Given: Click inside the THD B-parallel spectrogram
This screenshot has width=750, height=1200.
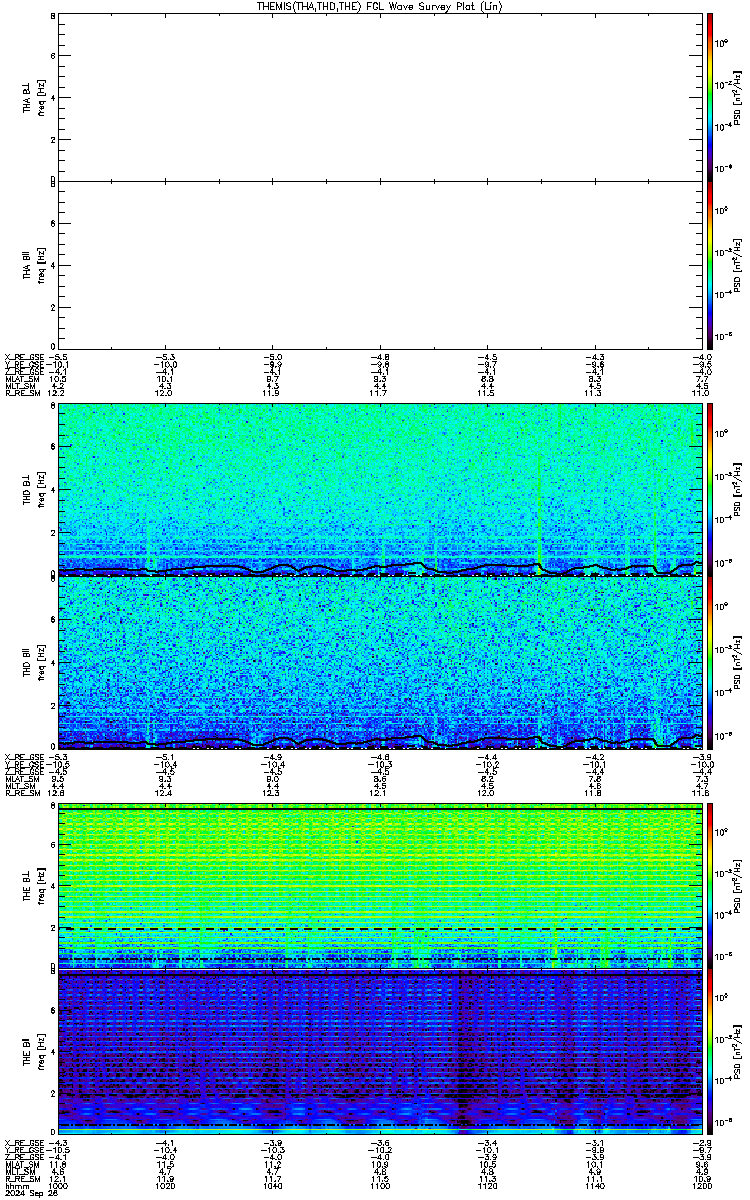Looking at the screenshot, I should (379, 662).
